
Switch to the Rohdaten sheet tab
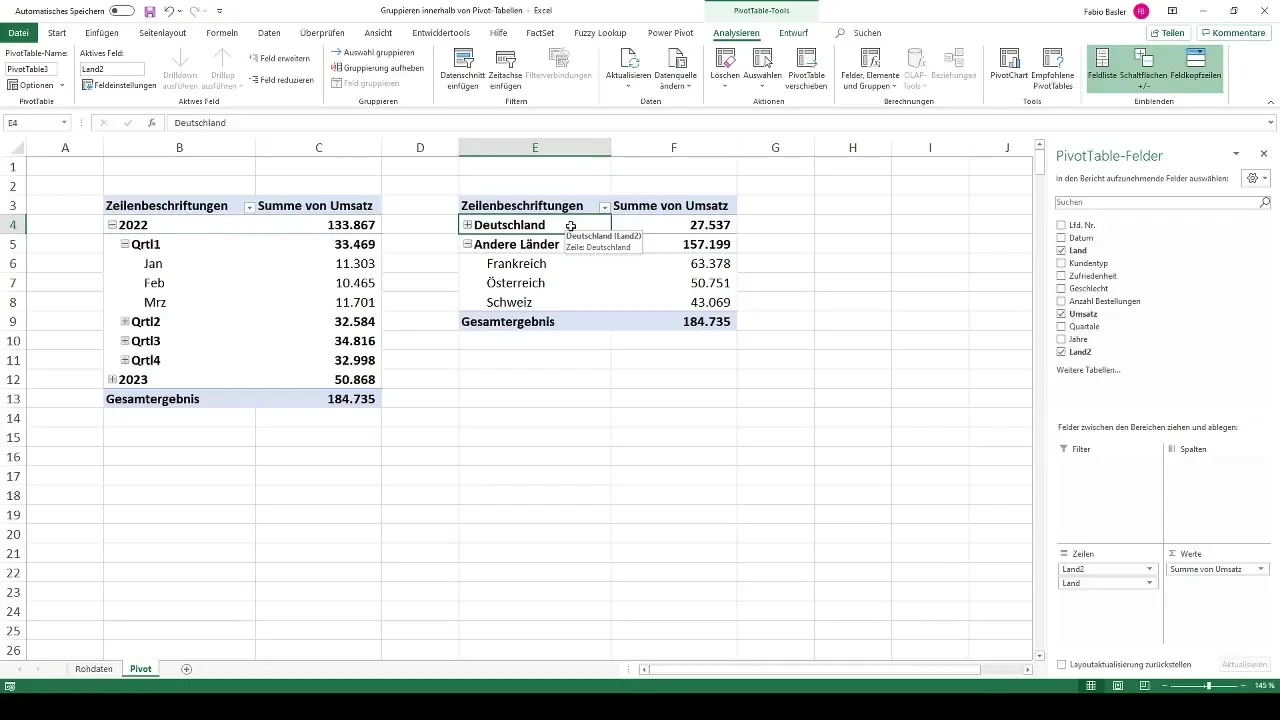94,669
